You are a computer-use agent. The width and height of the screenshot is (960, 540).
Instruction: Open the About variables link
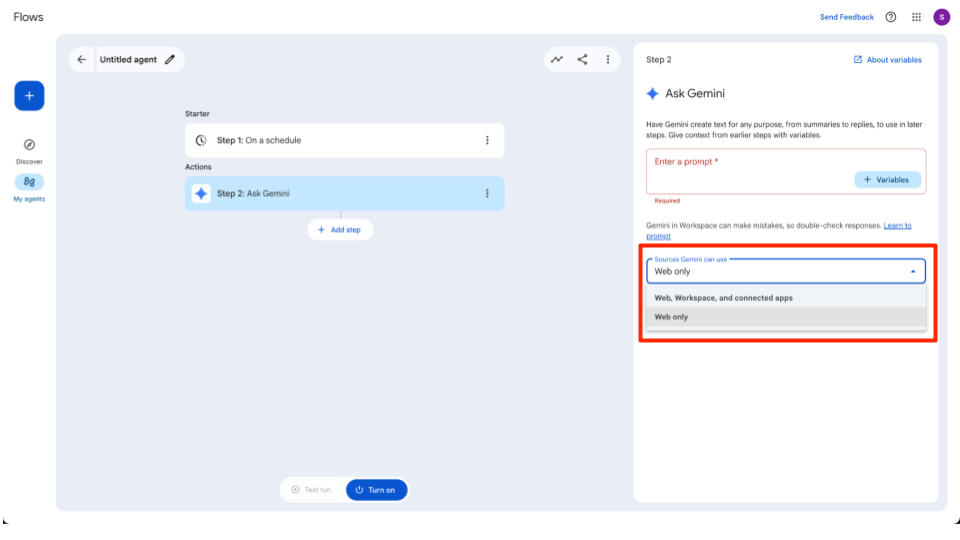click(x=887, y=60)
